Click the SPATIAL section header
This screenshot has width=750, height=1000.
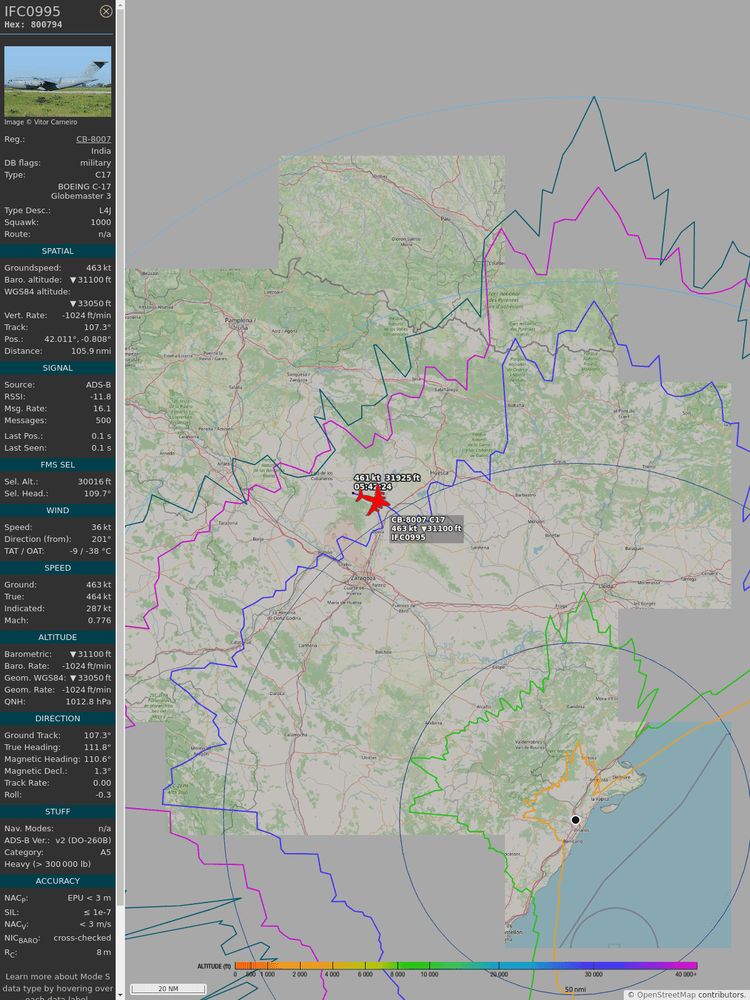coord(57,251)
